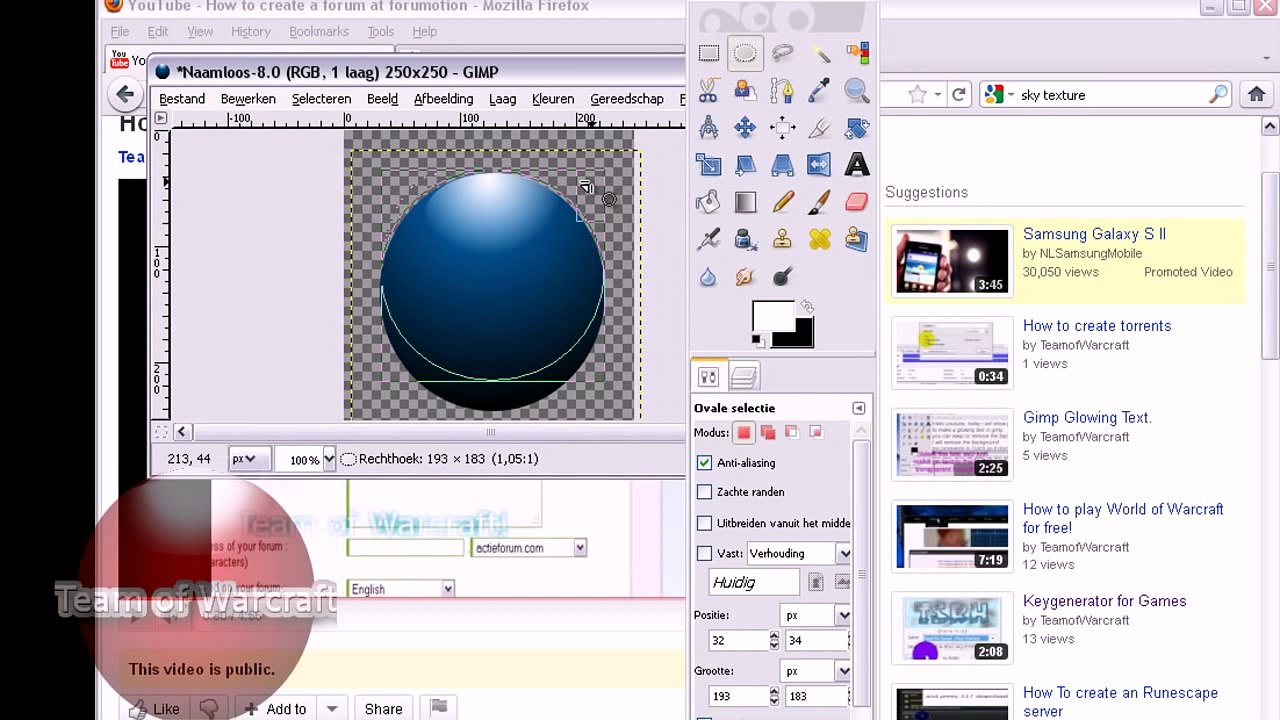
Task: Select the Perspective tool
Action: tap(782, 165)
